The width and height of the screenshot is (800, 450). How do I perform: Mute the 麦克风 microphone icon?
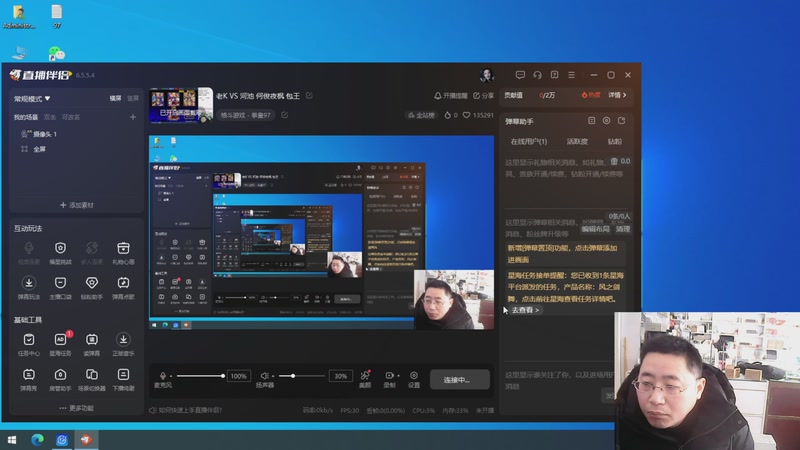point(163,376)
